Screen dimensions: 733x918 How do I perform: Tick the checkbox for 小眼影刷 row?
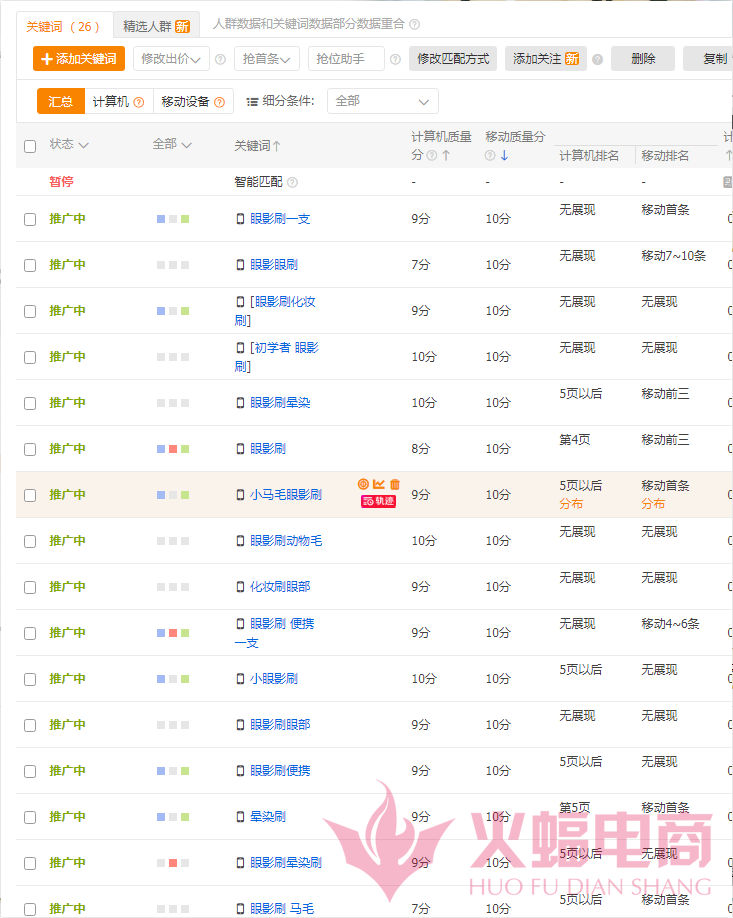pyautogui.click(x=30, y=679)
